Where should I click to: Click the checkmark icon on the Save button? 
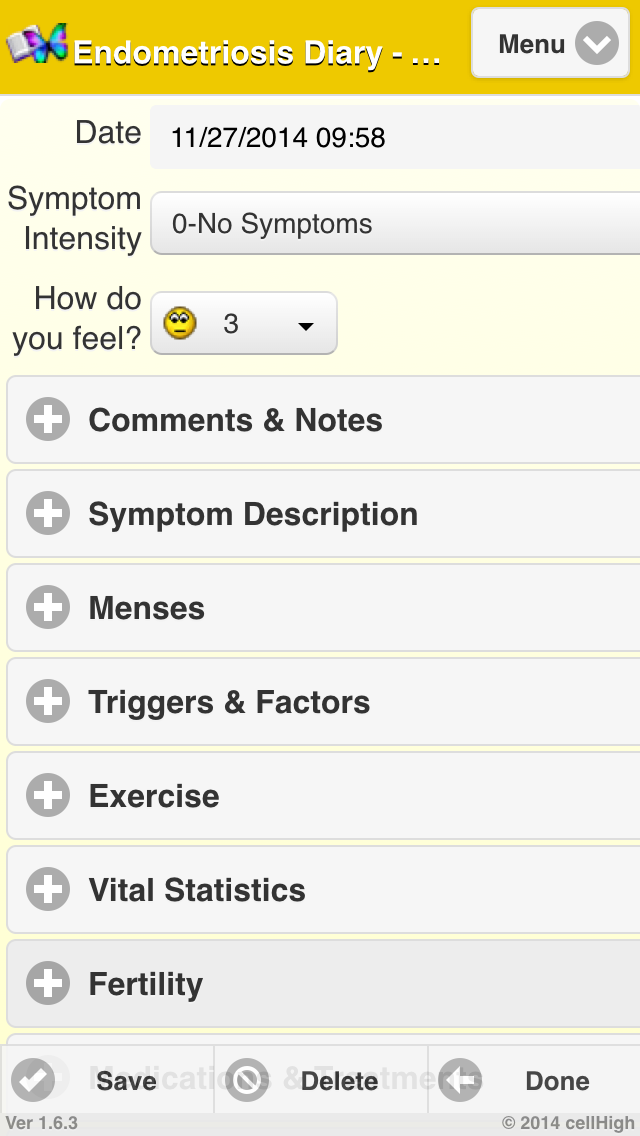coord(33,1080)
